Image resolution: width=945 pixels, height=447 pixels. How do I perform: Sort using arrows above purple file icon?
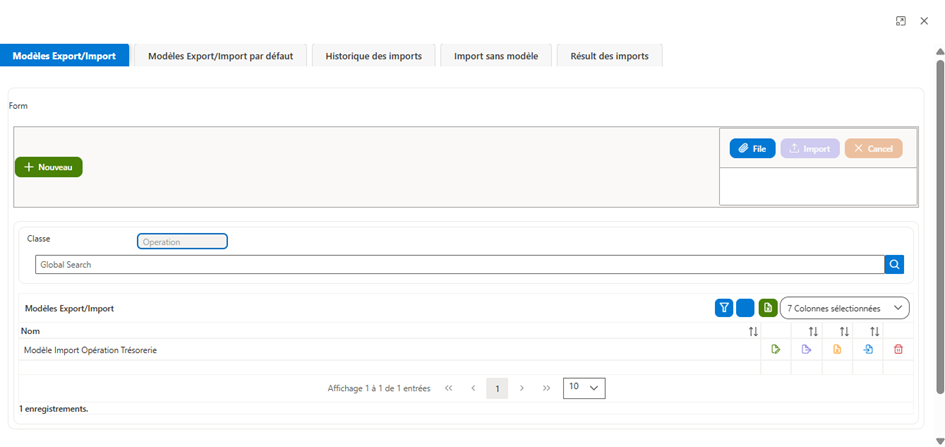click(813, 331)
